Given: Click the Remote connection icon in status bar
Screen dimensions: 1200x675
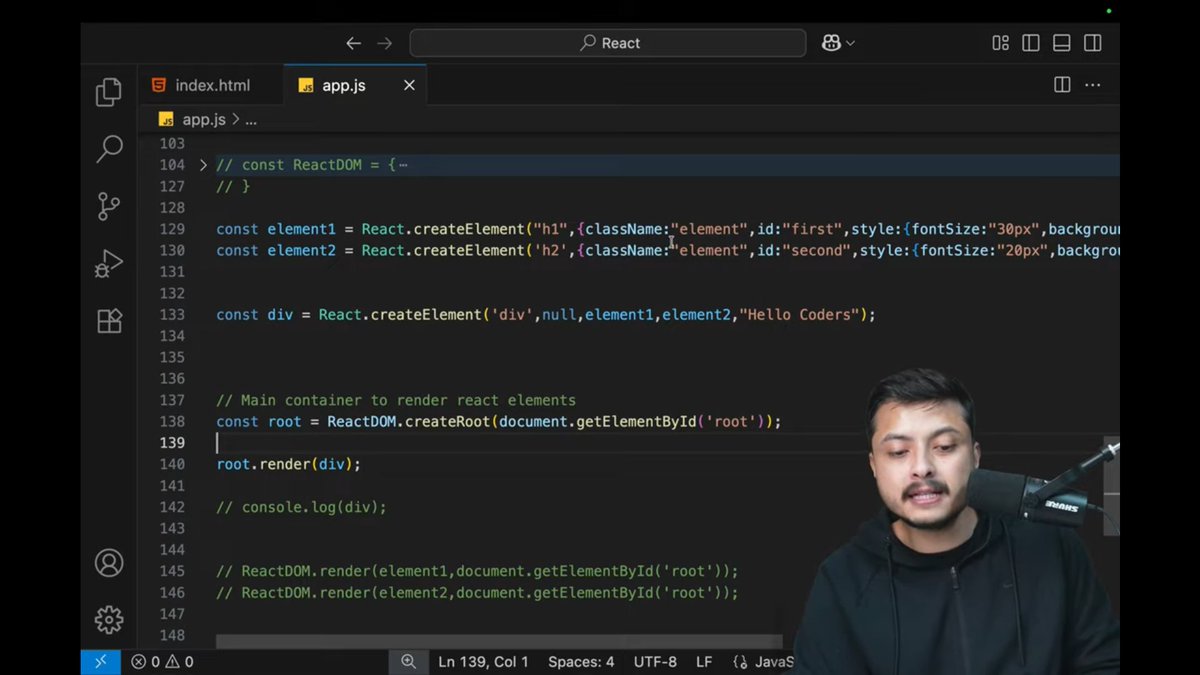Looking at the screenshot, I should 100,661.
